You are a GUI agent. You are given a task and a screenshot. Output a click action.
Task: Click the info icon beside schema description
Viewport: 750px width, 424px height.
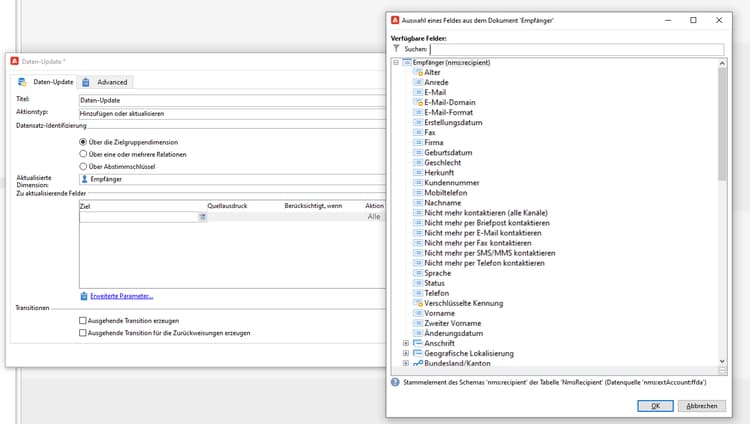(x=395, y=382)
